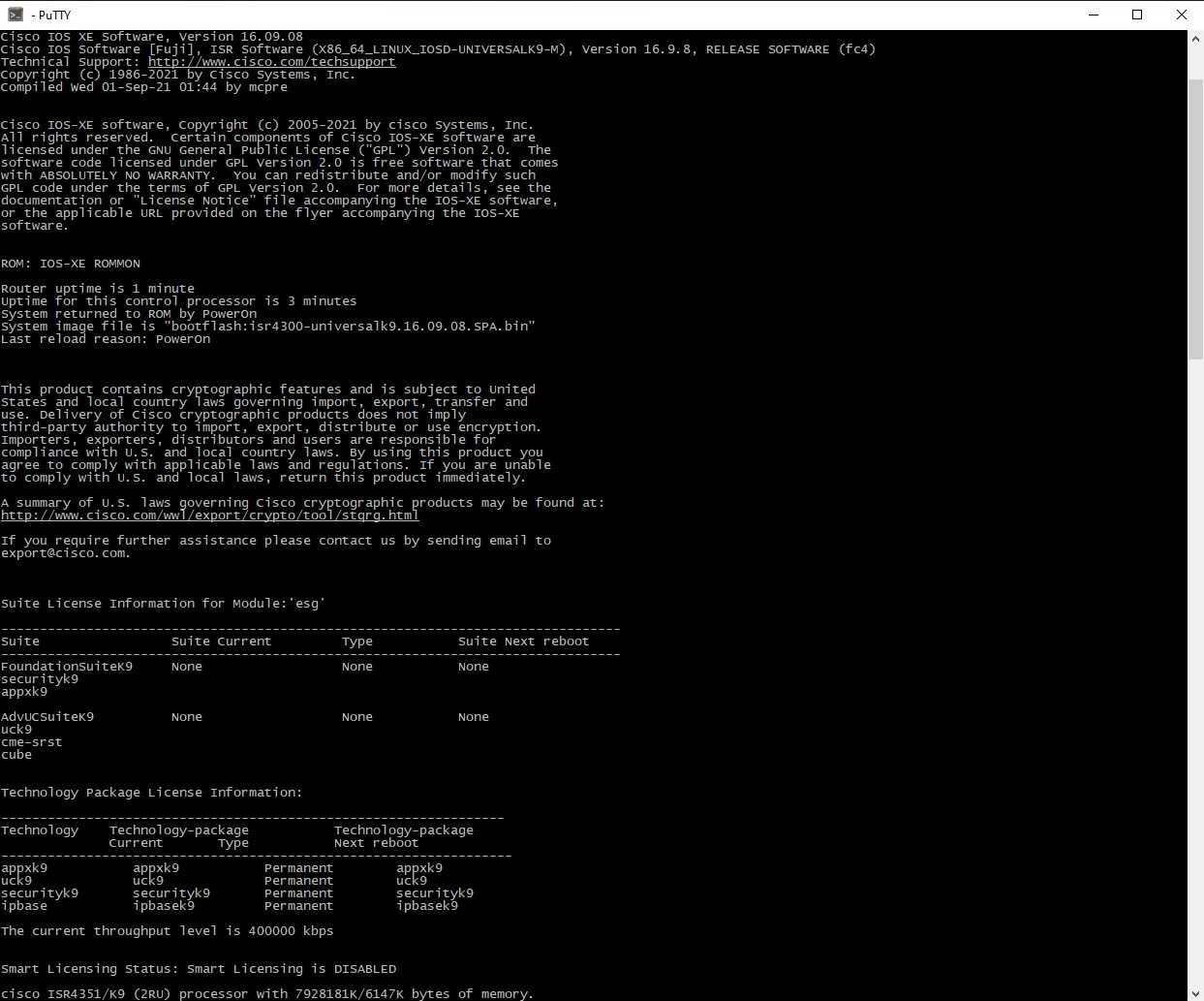Open the PuTTY system menu icon
Image resolution: width=1204 pixels, height=1001 pixels.
click(x=15, y=15)
